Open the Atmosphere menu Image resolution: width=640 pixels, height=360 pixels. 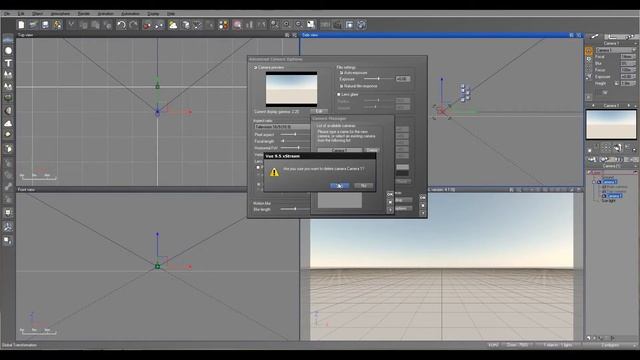click(60, 13)
